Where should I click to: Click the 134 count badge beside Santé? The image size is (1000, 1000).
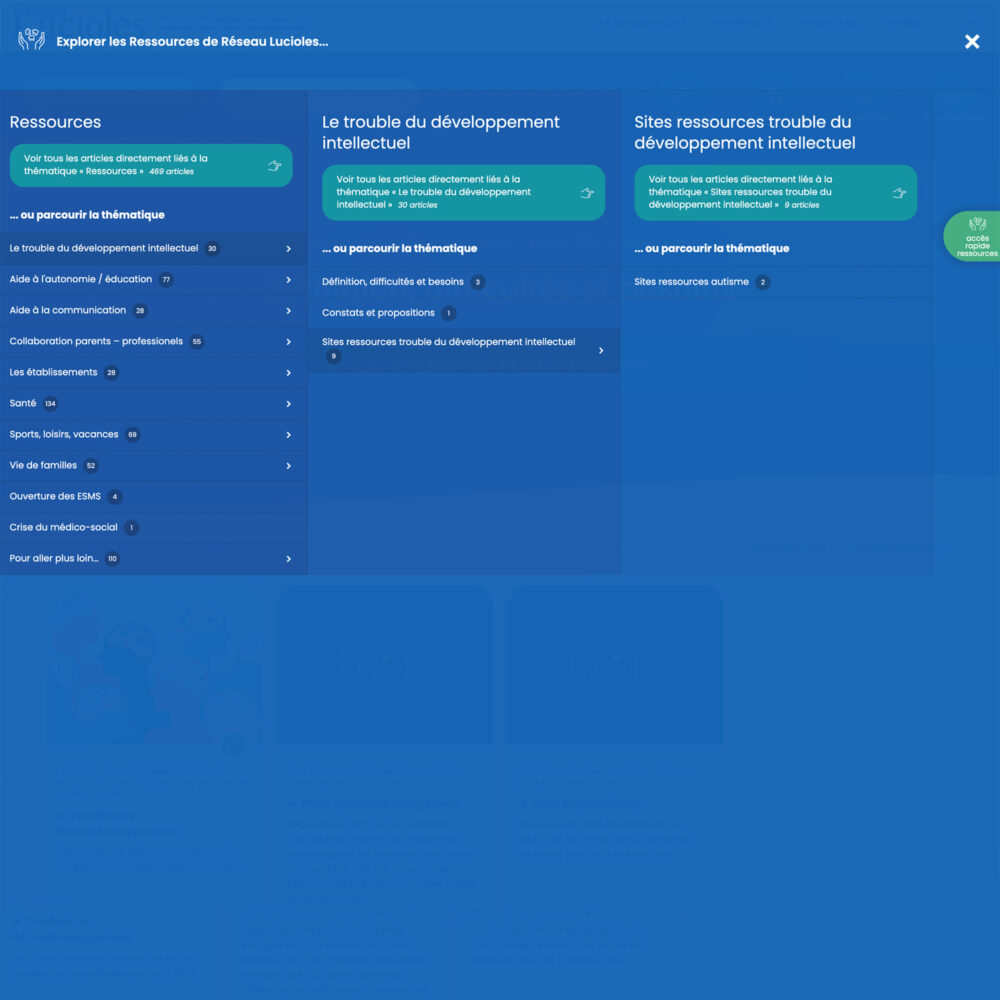tap(50, 404)
